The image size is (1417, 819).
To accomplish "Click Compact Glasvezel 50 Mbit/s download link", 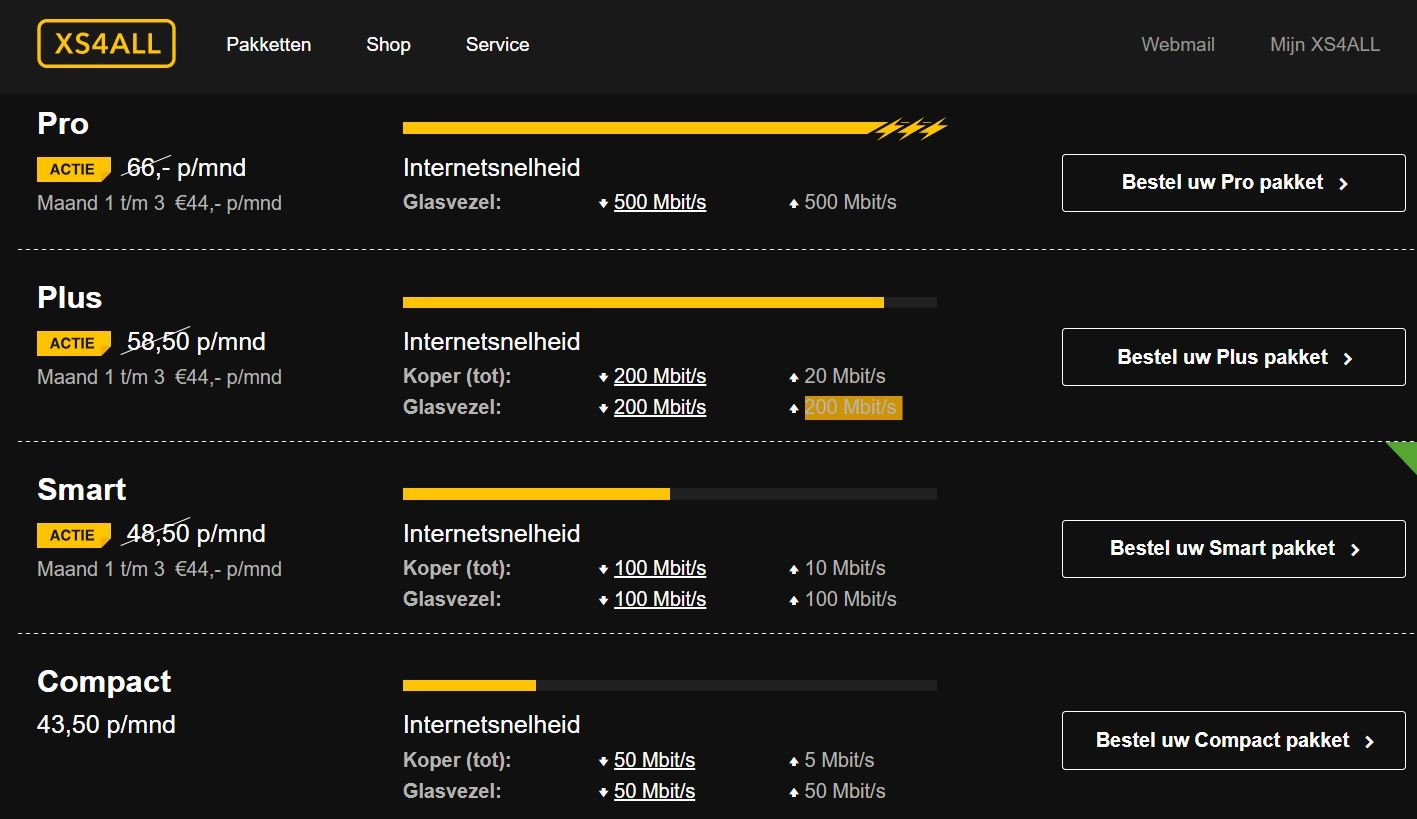I will pyautogui.click(x=654, y=791).
